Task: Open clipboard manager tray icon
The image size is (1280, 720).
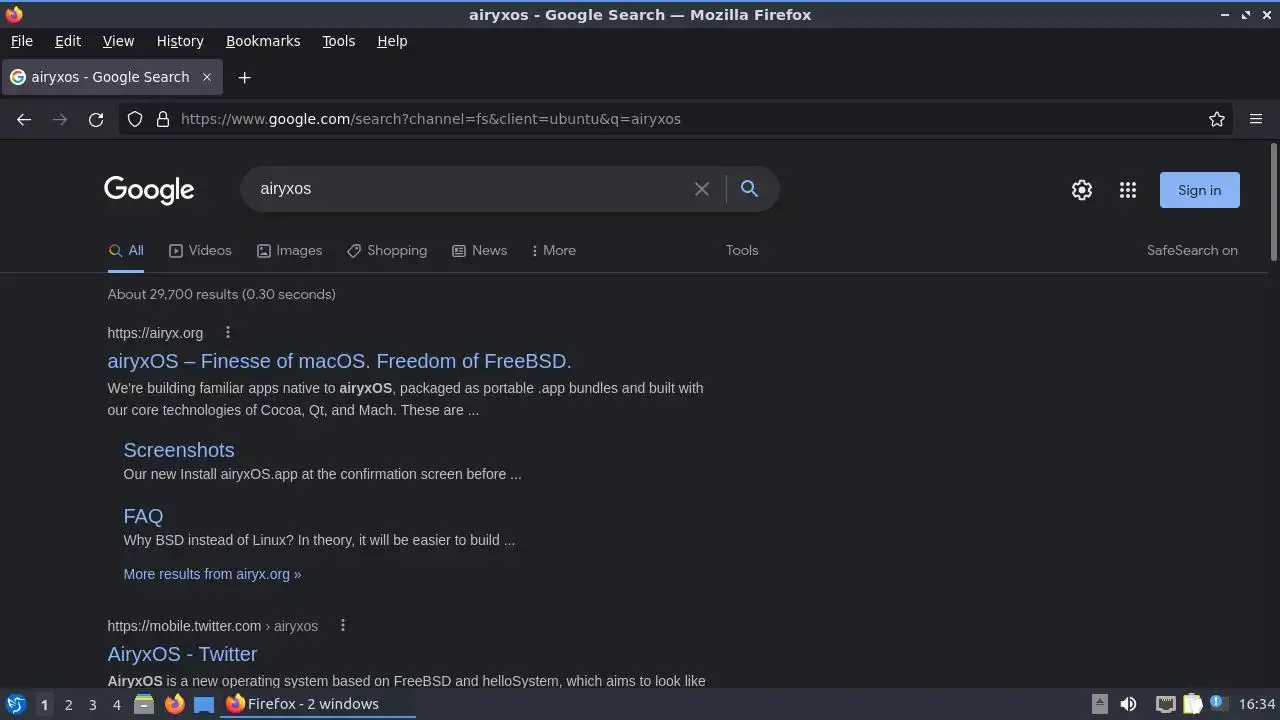Action: (x=1192, y=704)
